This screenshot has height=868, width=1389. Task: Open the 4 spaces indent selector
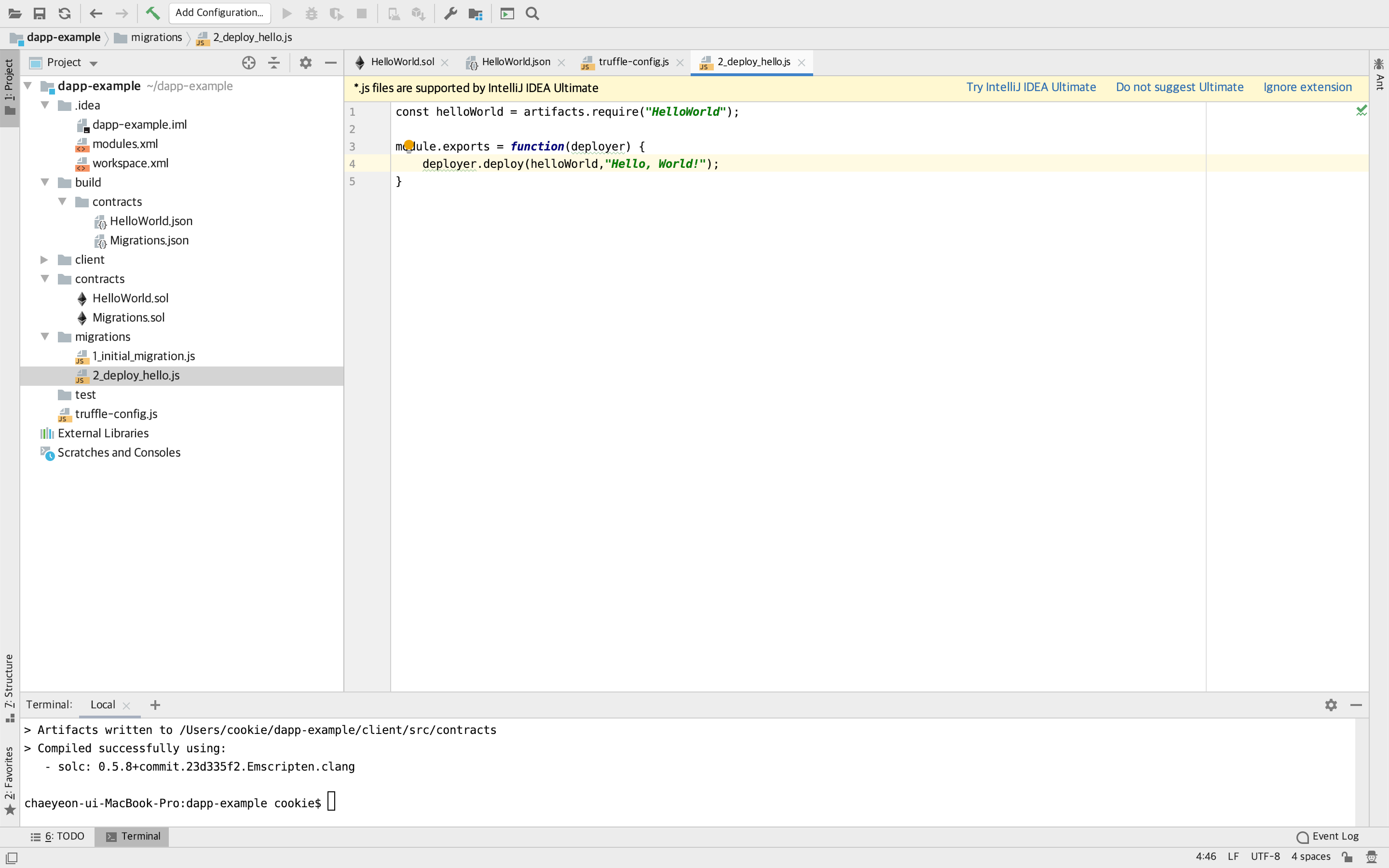[x=1310, y=856]
